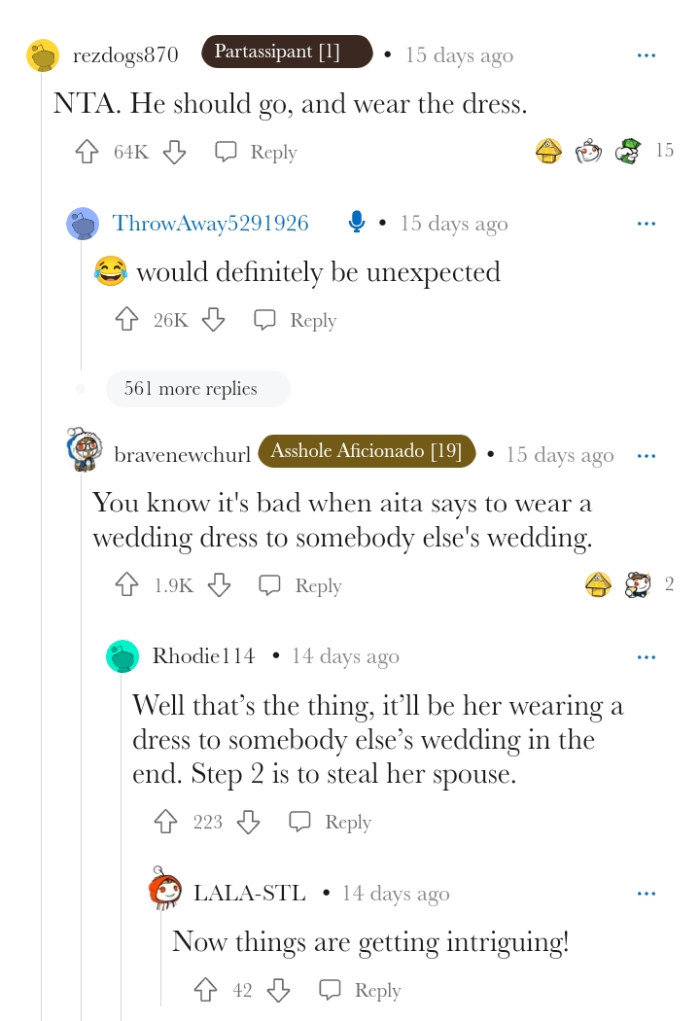Upvote bravenewchurl's wedding dress comment

click(x=127, y=586)
